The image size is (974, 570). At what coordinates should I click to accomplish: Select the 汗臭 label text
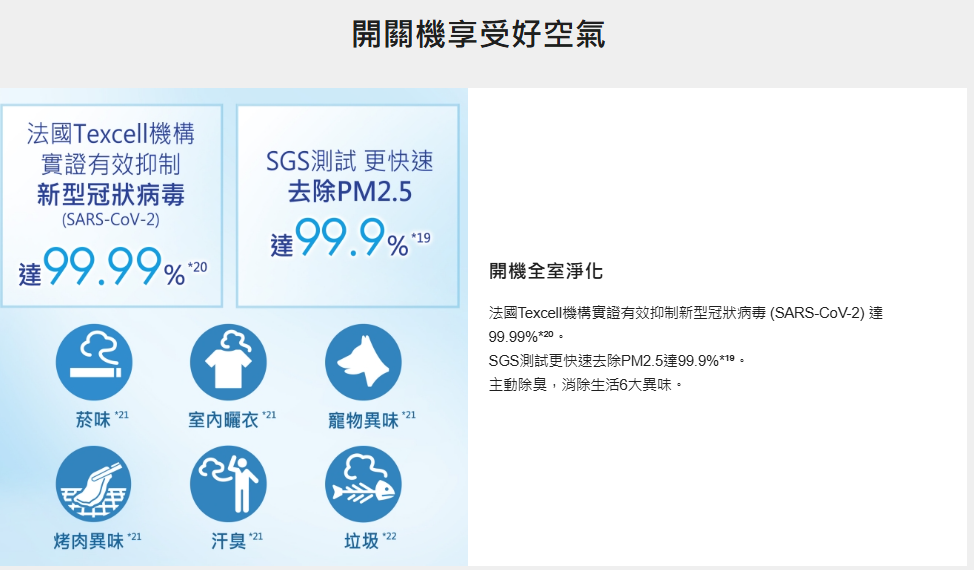pyautogui.click(x=228, y=541)
